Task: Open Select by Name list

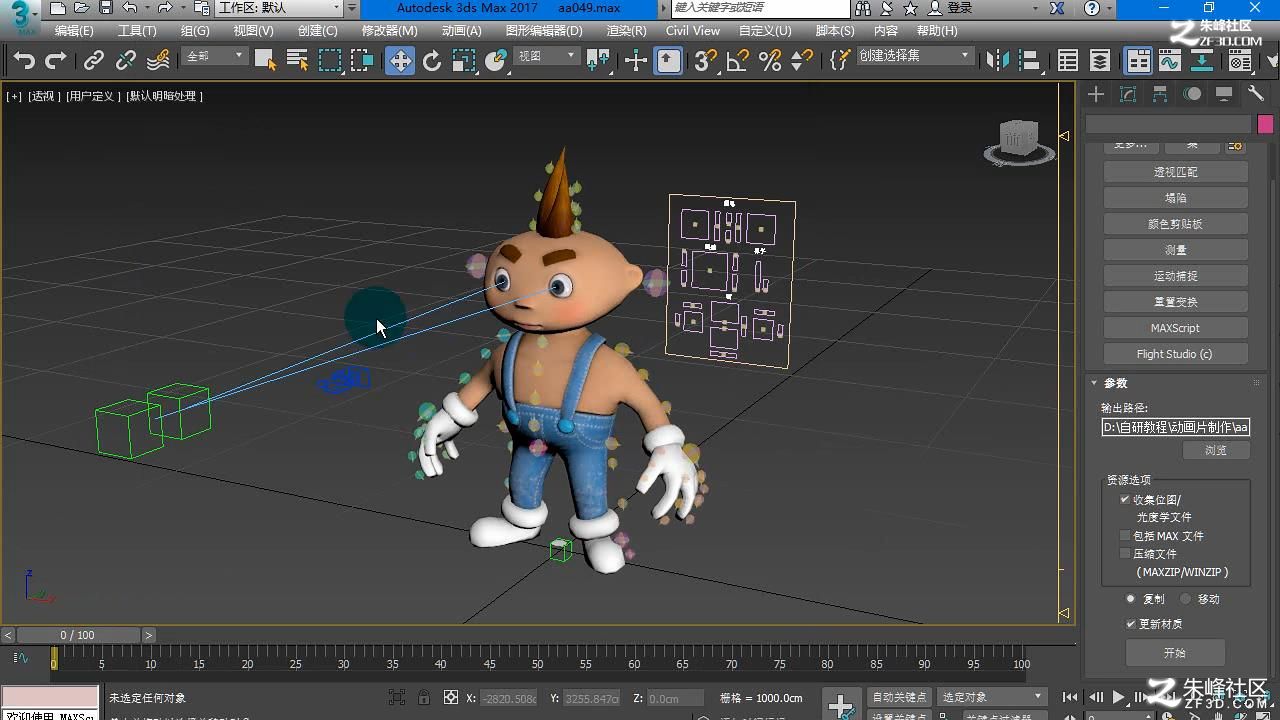Action: pos(297,61)
